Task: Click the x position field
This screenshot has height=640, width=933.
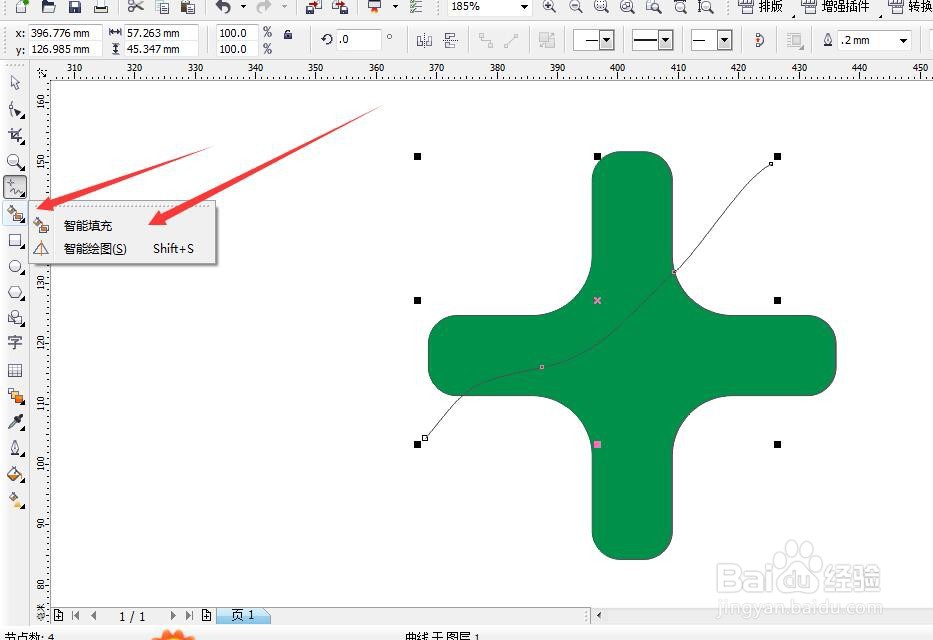Action: point(64,33)
